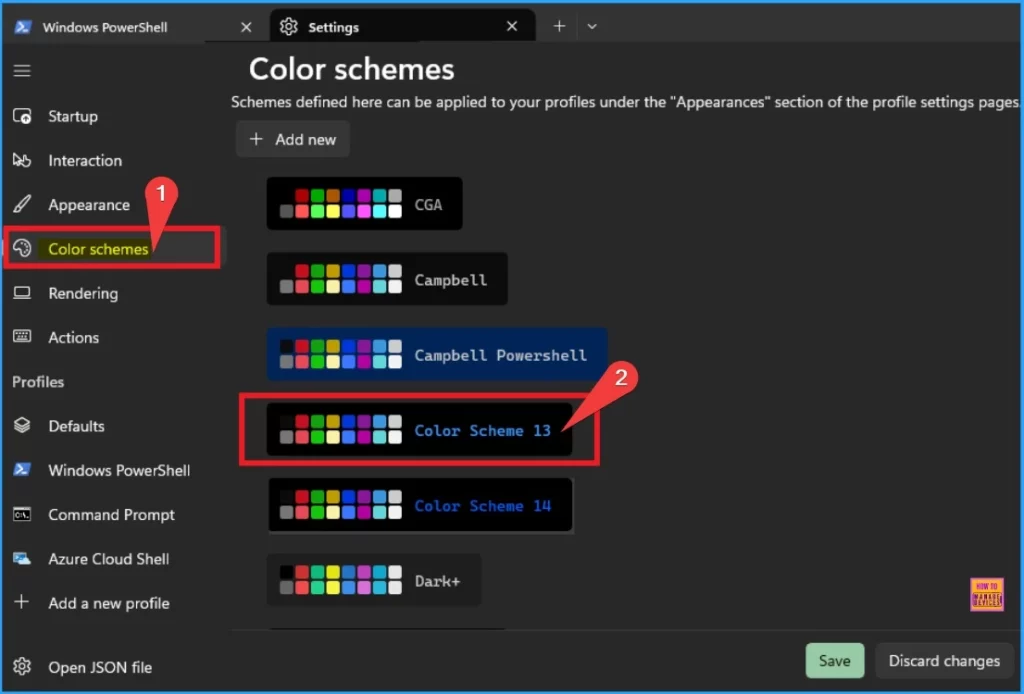Screen dimensions: 1024x694
Task: Open the hamburger navigation menu
Action: (x=22, y=71)
